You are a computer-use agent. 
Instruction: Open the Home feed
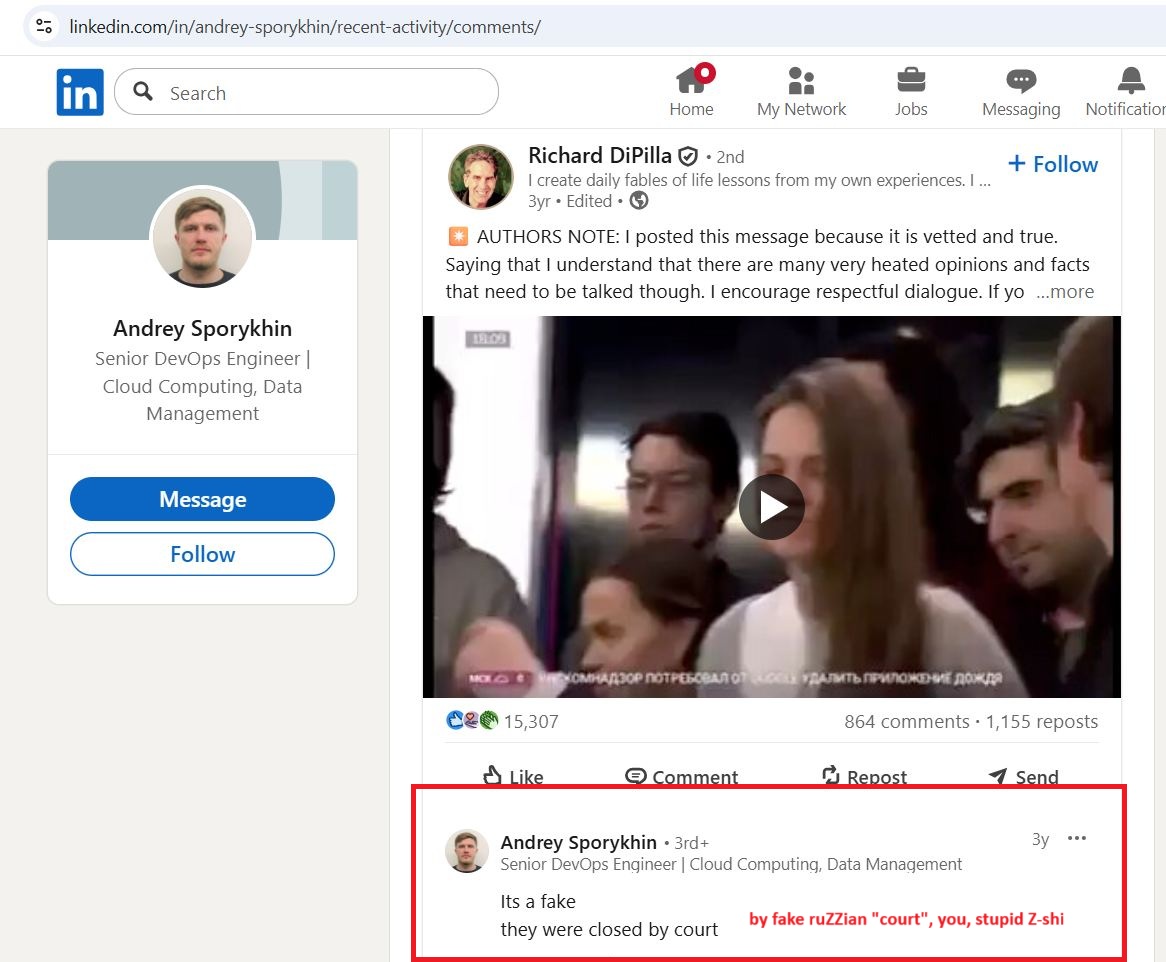tap(691, 90)
